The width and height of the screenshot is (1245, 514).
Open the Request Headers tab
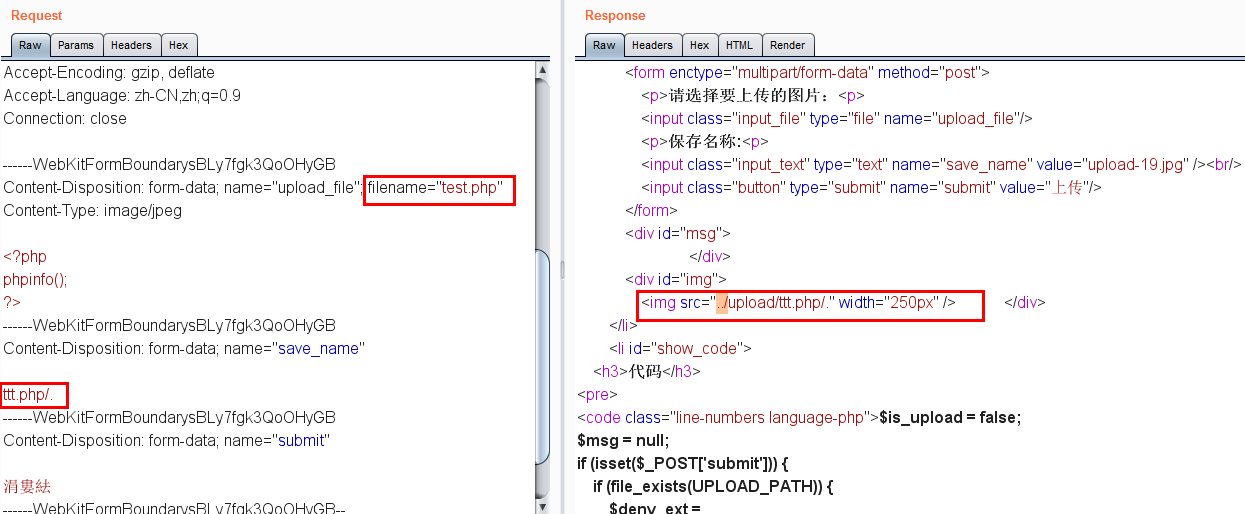(131, 45)
